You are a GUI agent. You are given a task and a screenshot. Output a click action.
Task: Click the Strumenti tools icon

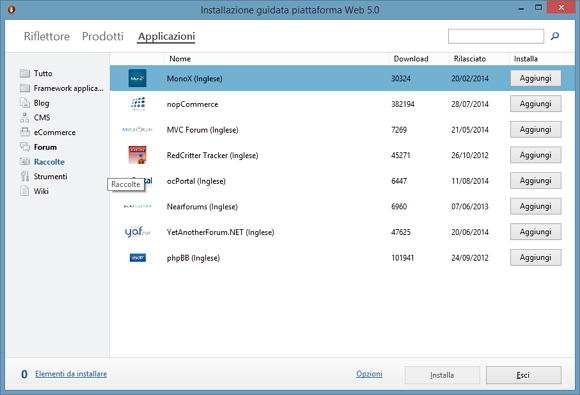(25, 176)
